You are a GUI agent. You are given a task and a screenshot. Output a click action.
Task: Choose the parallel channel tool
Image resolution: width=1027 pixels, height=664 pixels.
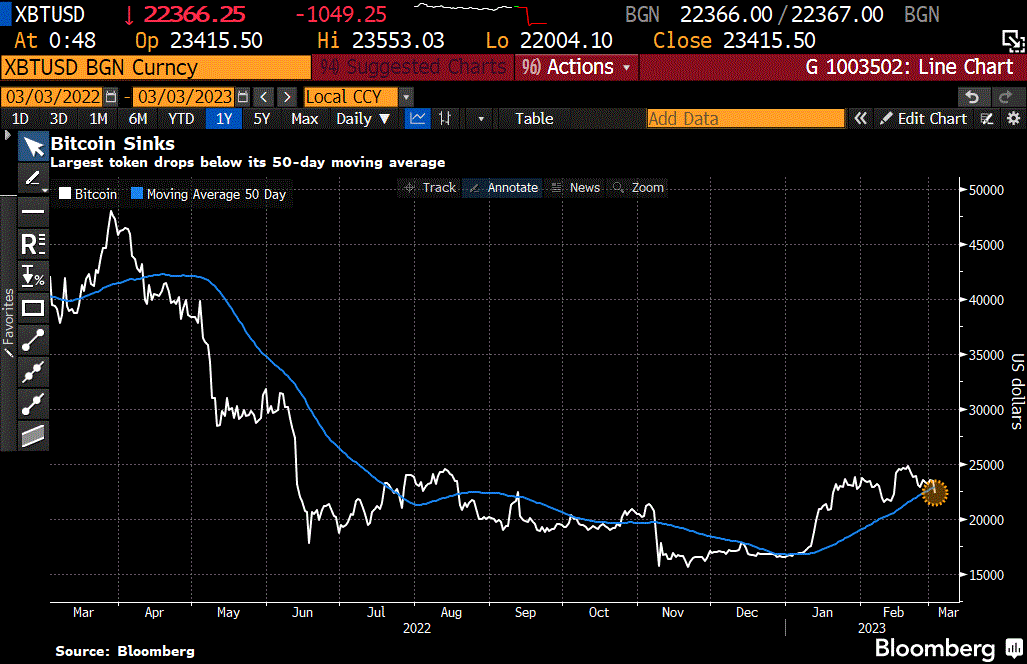(x=33, y=435)
